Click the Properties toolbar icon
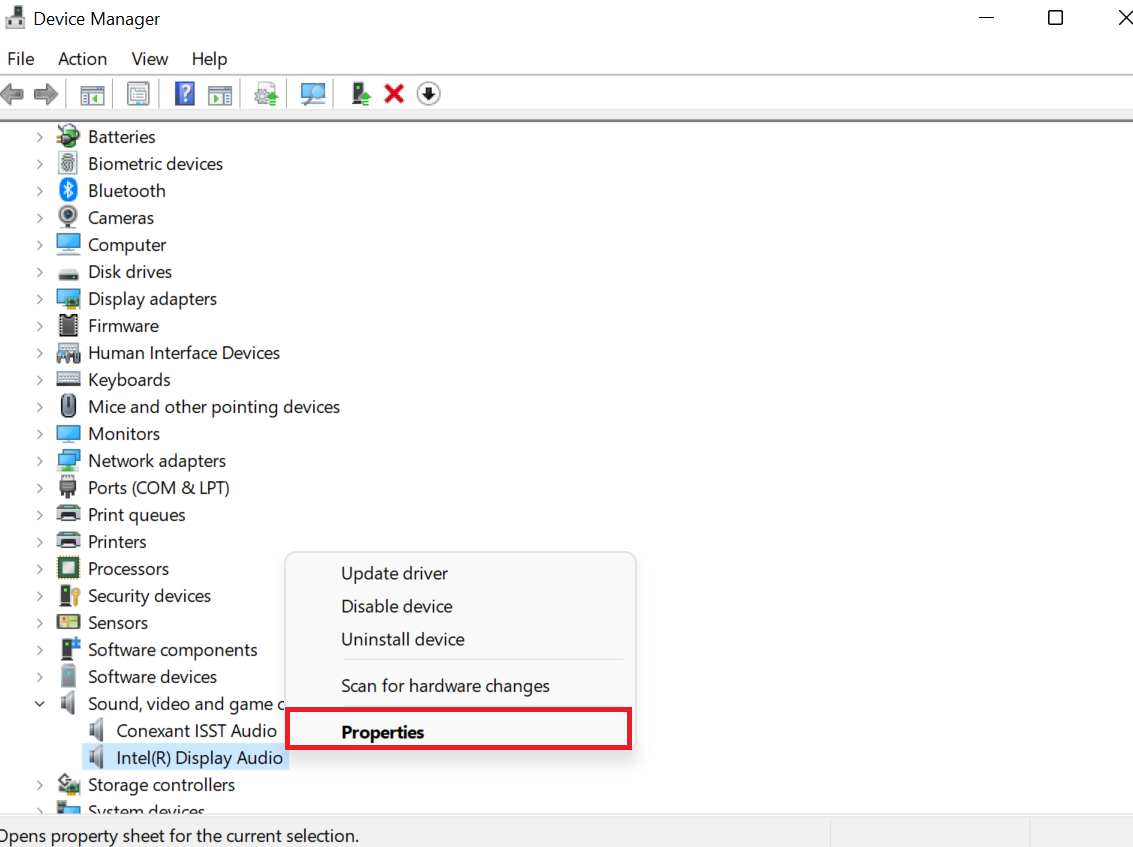The image size is (1133, 847). coord(138,94)
